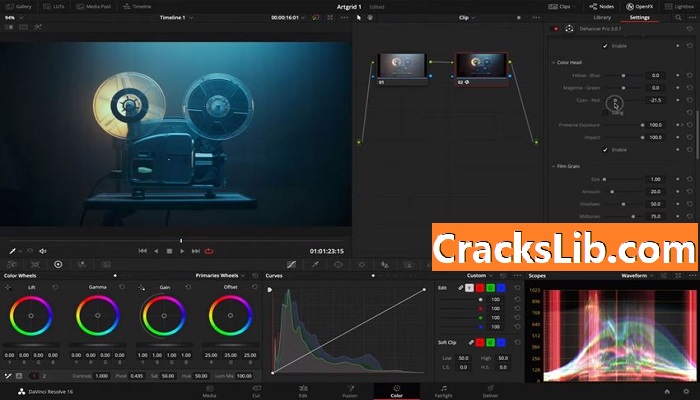
Task: Open the Qualifier eyedropper palette
Action: pyautogui.click(x=315, y=264)
